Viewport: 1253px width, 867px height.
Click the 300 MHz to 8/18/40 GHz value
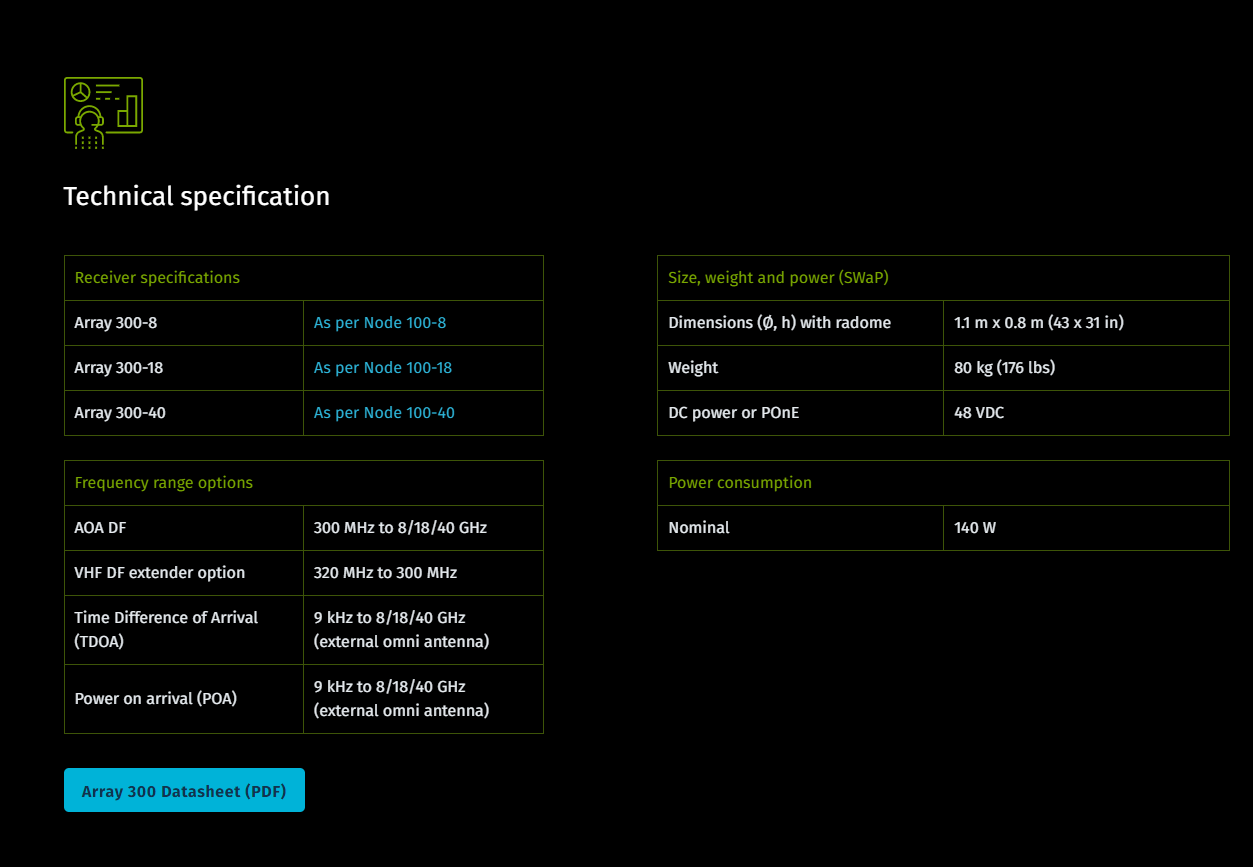tap(400, 528)
